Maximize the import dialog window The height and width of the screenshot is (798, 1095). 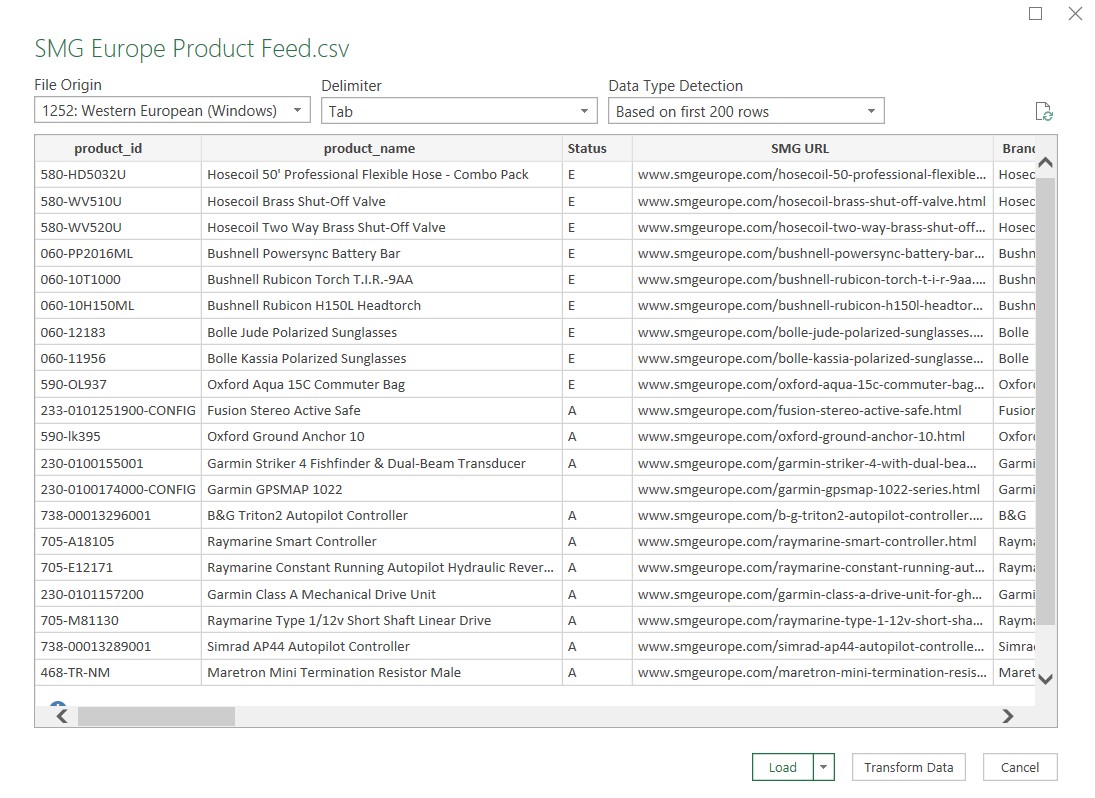(x=1036, y=13)
